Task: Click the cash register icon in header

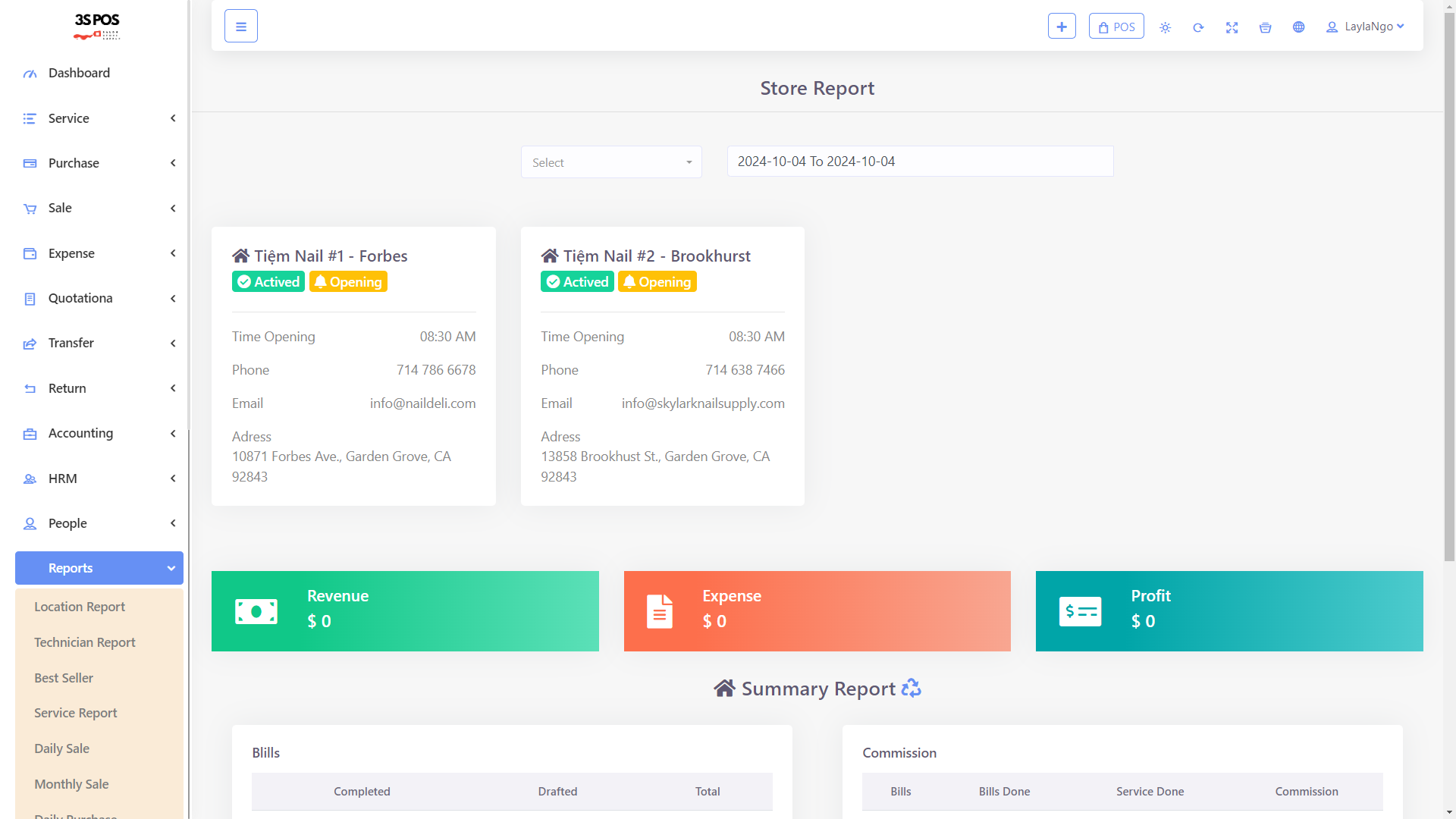Action: [x=1265, y=27]
